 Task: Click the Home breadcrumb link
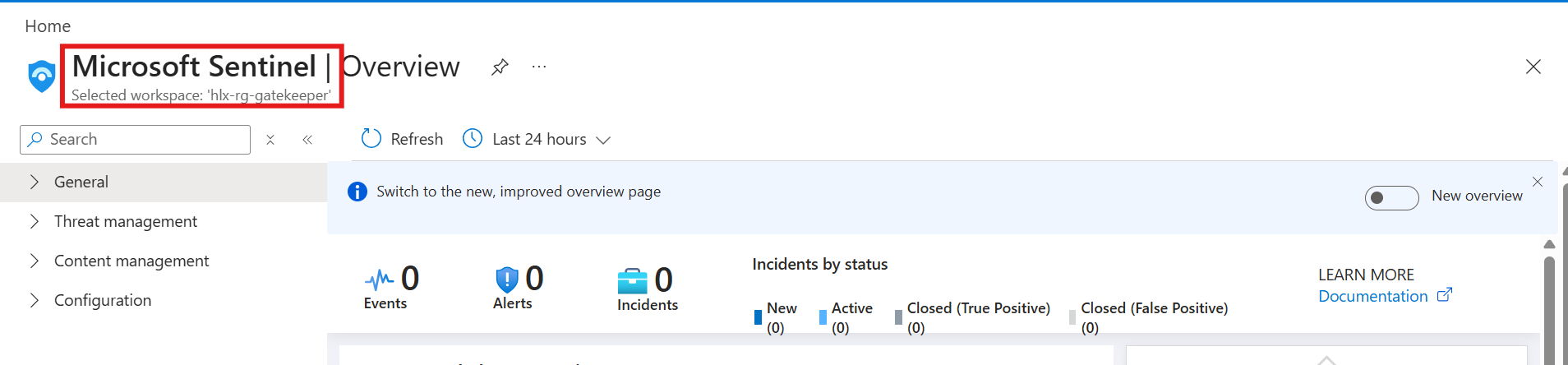(x=48, y=26)
